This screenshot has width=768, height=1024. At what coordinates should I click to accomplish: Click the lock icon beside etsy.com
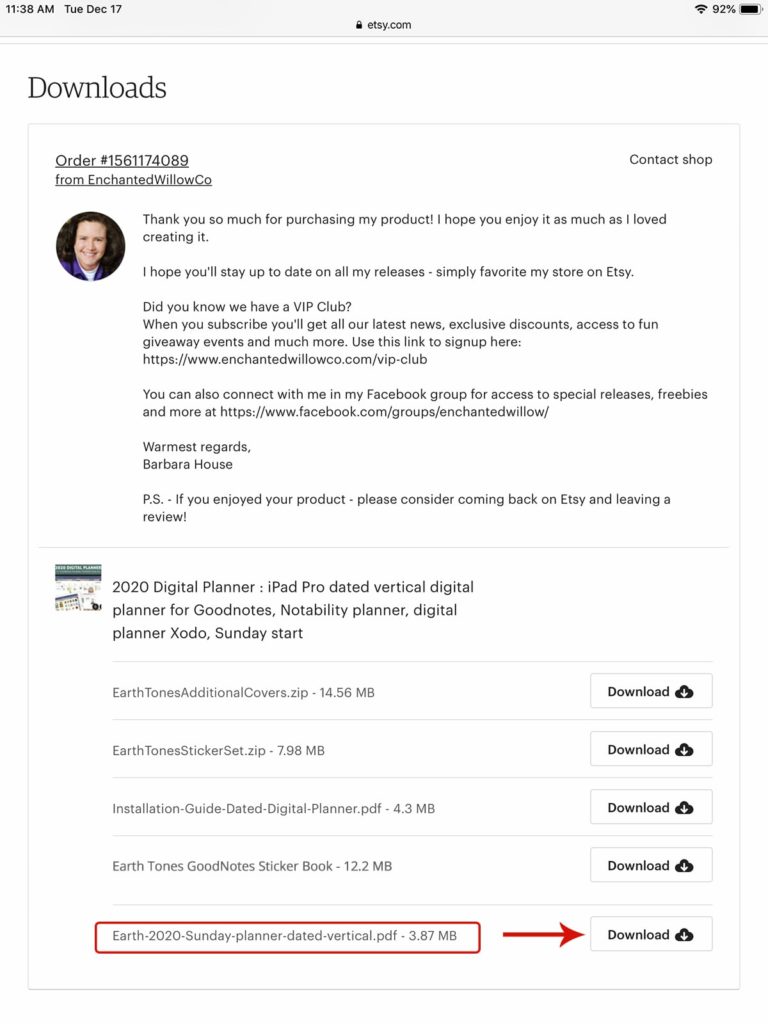click(x=359, y=25)
